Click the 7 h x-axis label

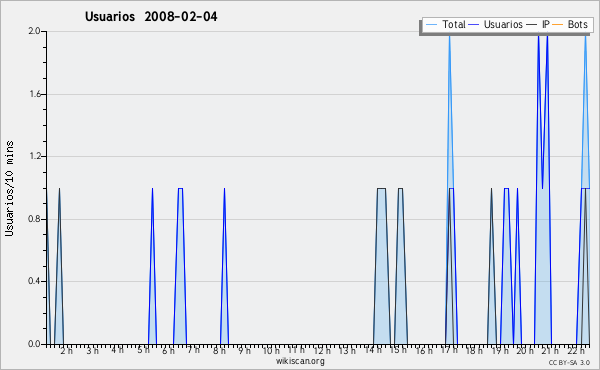click(194, 350)
